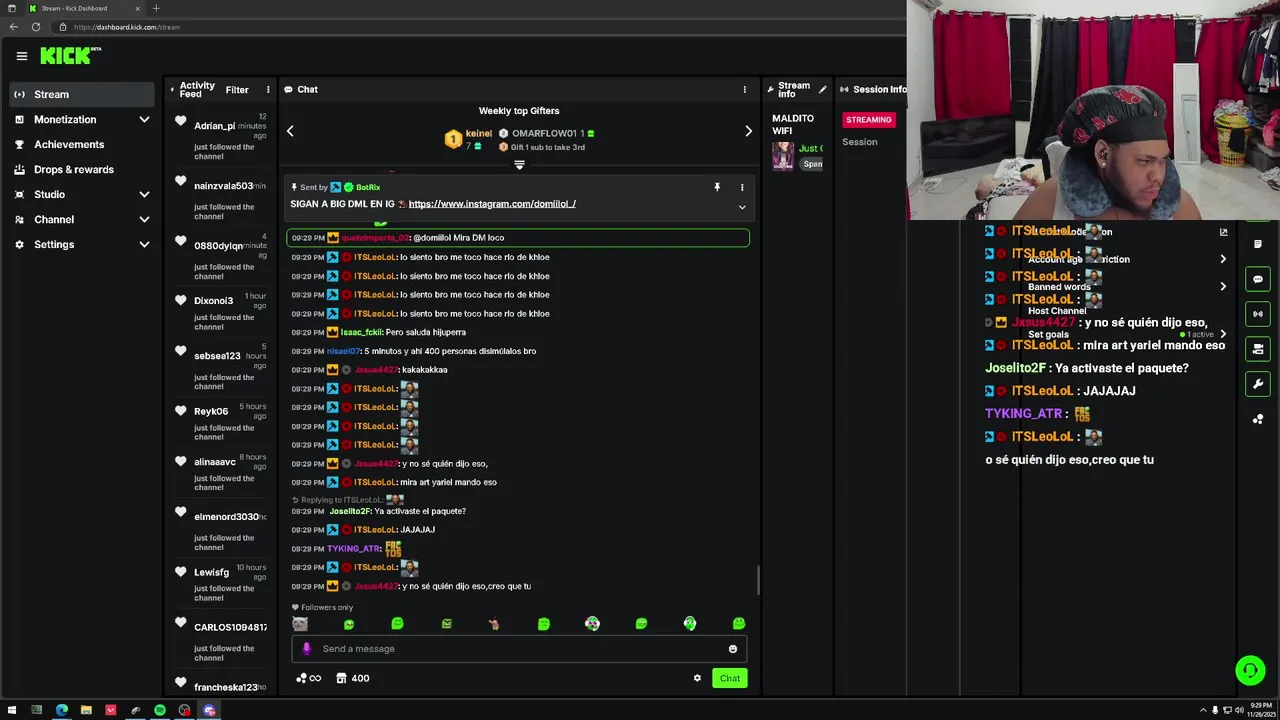The image size is (1280, 720).
Task: Open Activity Feed three-dot options
Action: click(268, 90)
